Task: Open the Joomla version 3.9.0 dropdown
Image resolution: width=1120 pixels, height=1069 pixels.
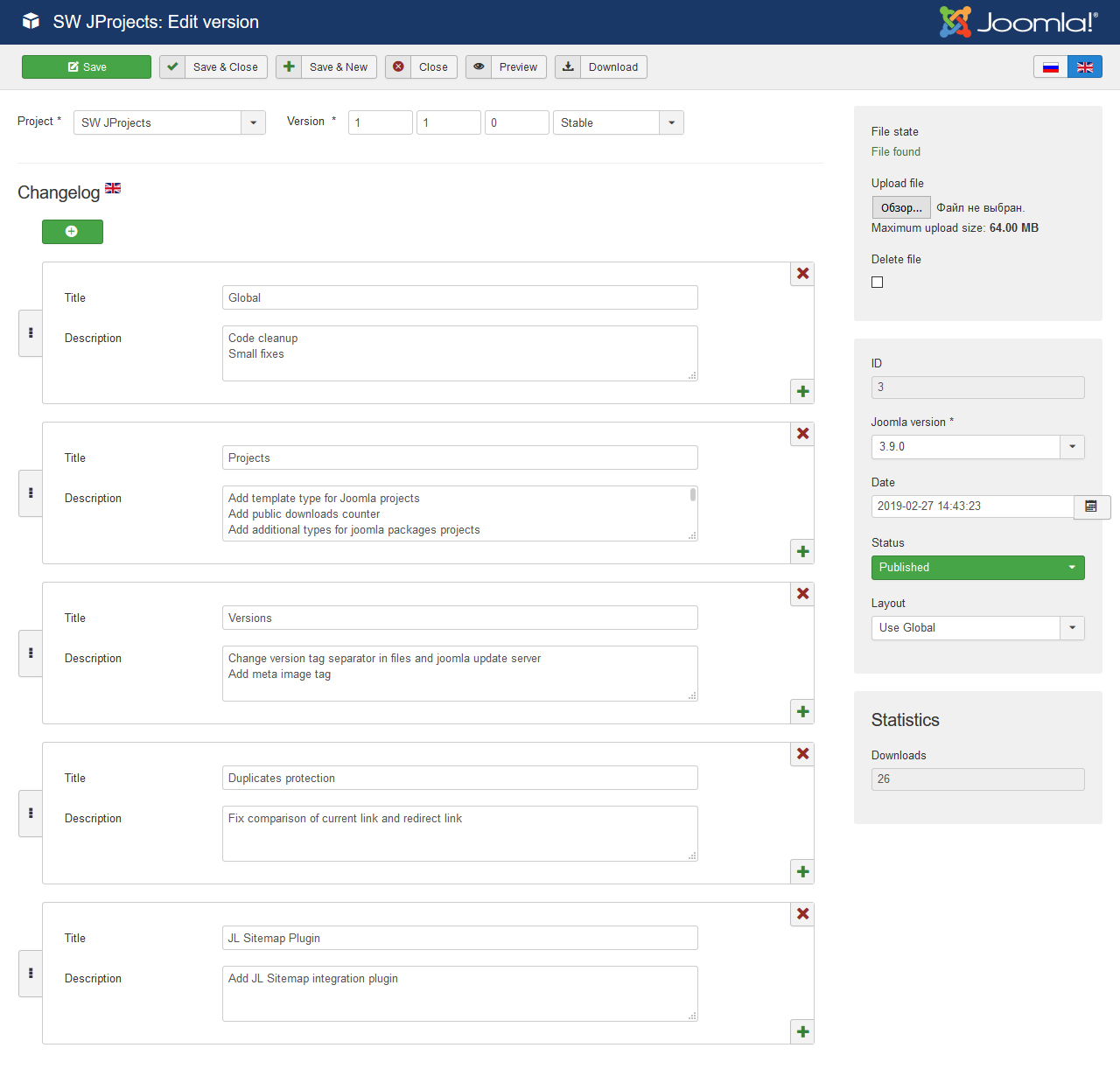Action: click(978, 447)
